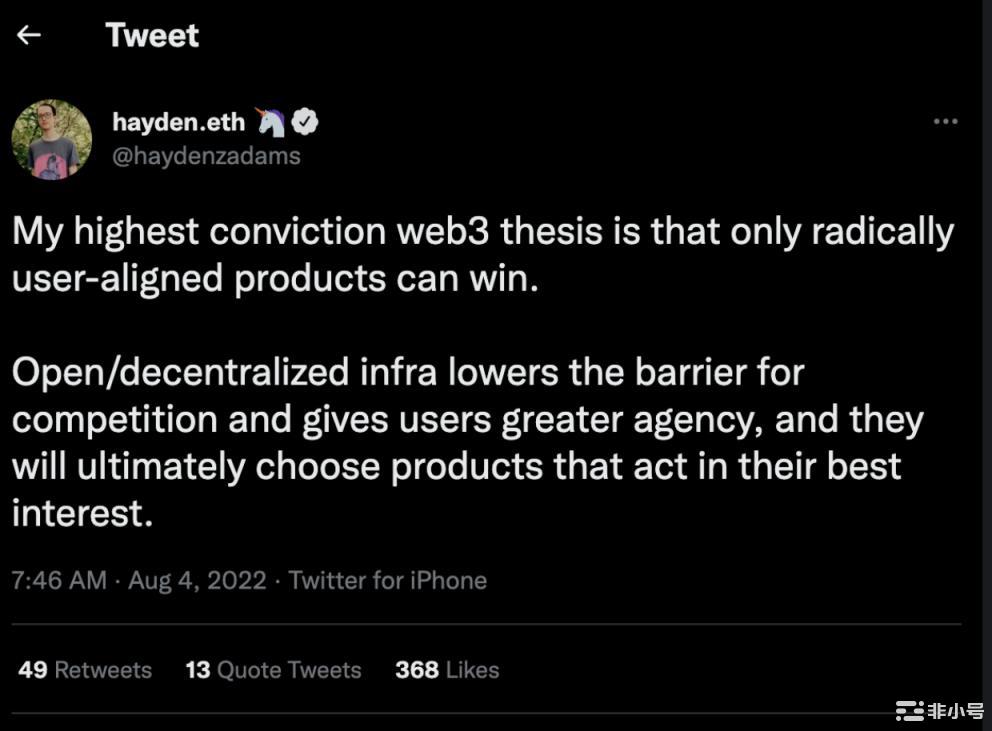The image size is (992, 731).
Task: Open the hayden.eth display name
Action: 178,122
